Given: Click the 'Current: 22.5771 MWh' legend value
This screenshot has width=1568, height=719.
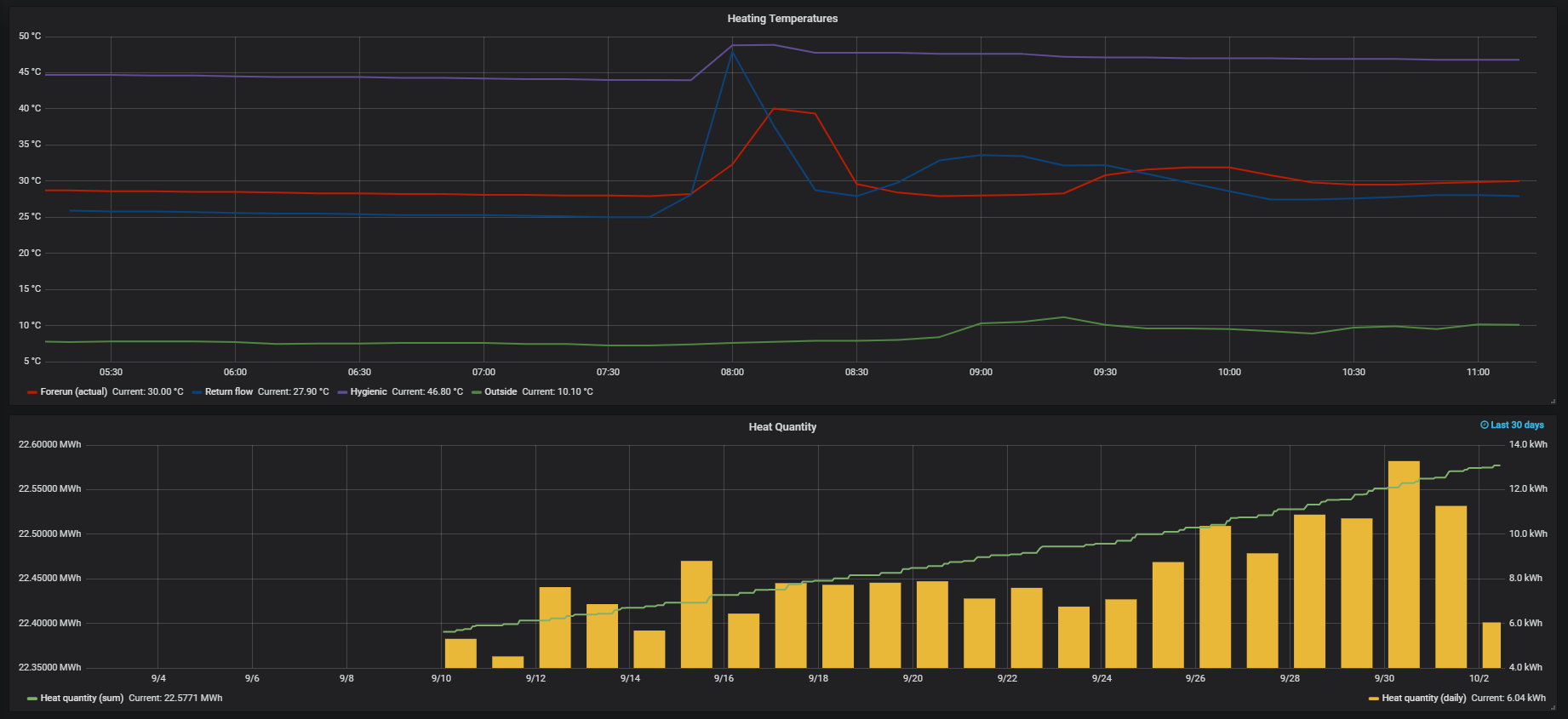Looking at the screenshot, I should pyautogui.click(x=175, y=698).
